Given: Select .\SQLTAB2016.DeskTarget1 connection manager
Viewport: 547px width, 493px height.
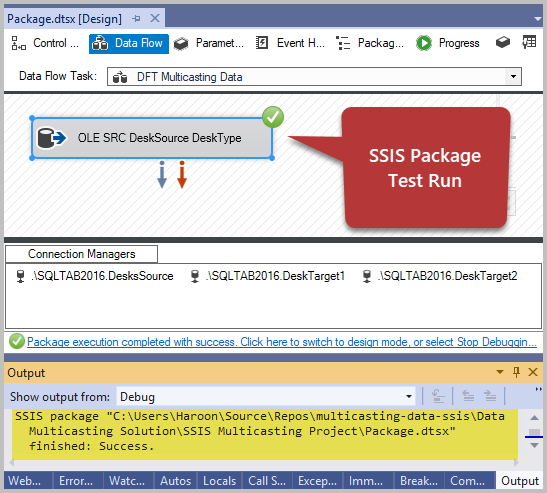Looking at the screenshot, I should [x=268, y=276].
